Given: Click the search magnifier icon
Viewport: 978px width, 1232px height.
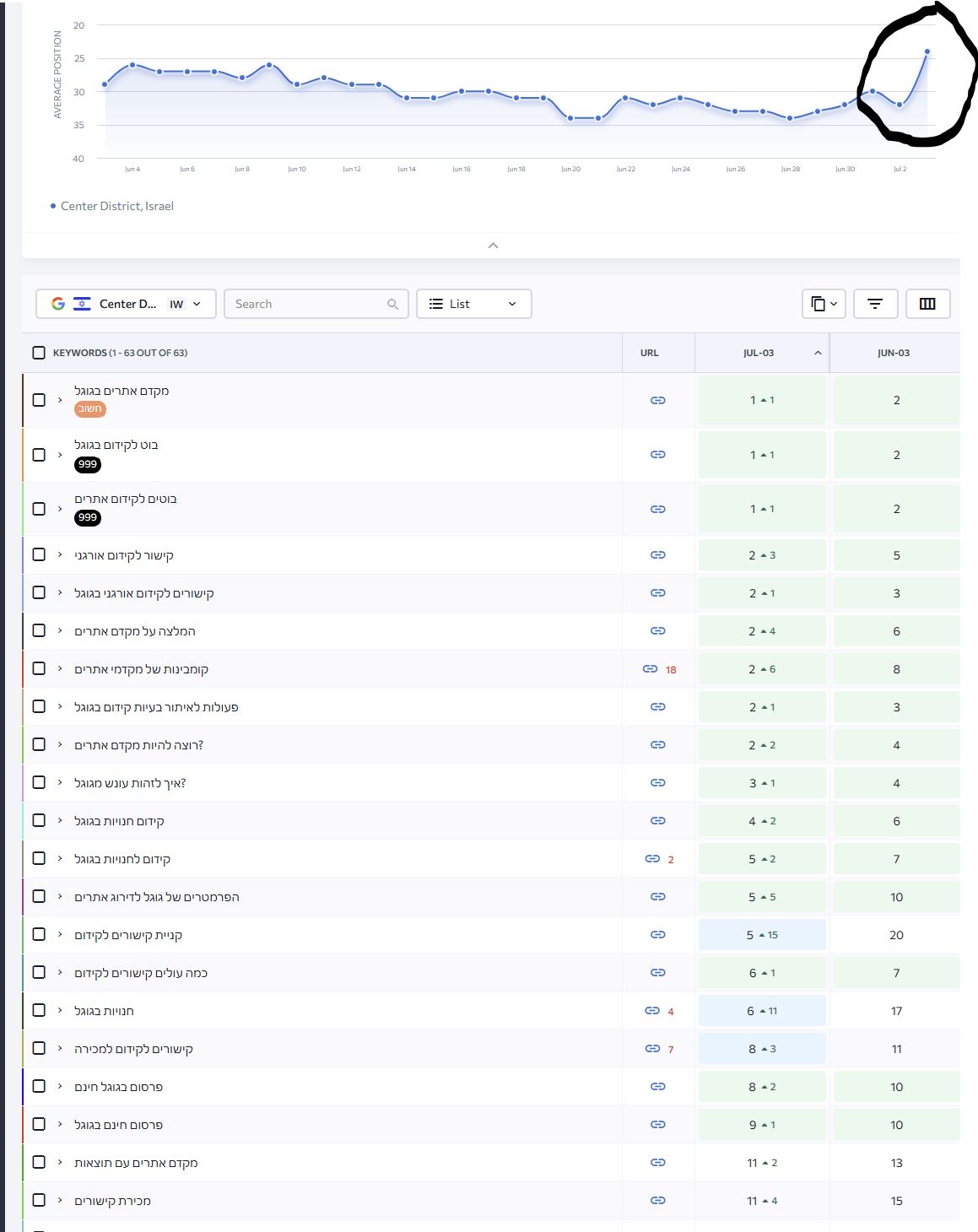Looking at the screenshot, I should tap(392, 305).
